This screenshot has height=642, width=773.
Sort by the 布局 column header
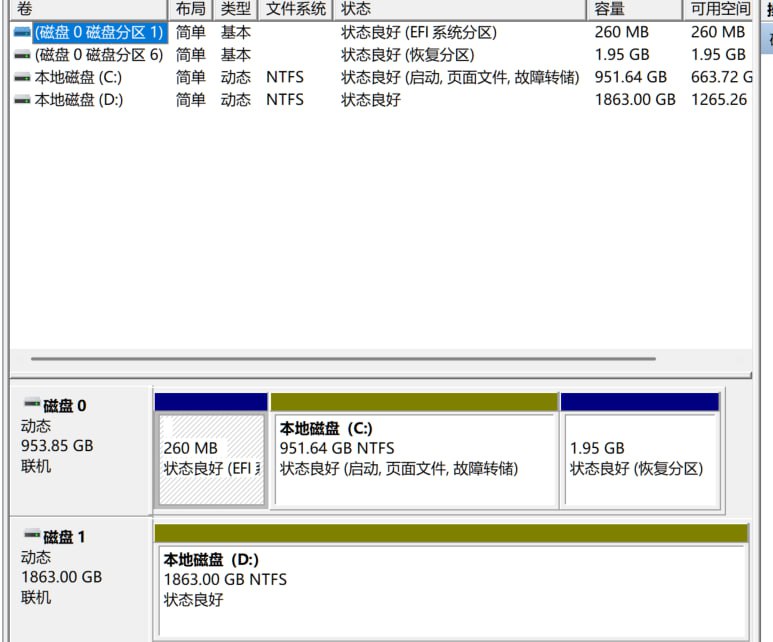pos(190,9)
